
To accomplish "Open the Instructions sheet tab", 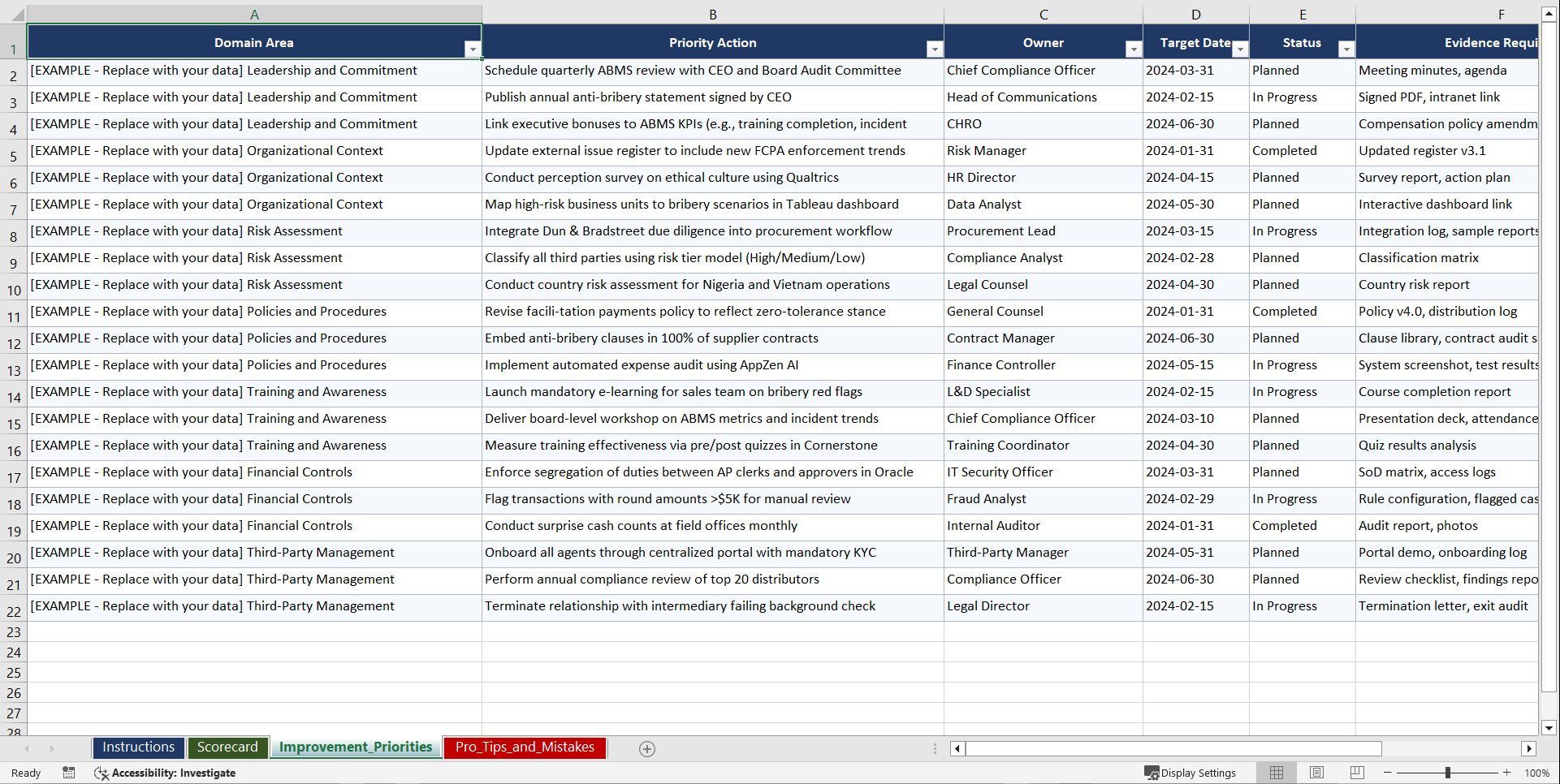I will (138, 747).
